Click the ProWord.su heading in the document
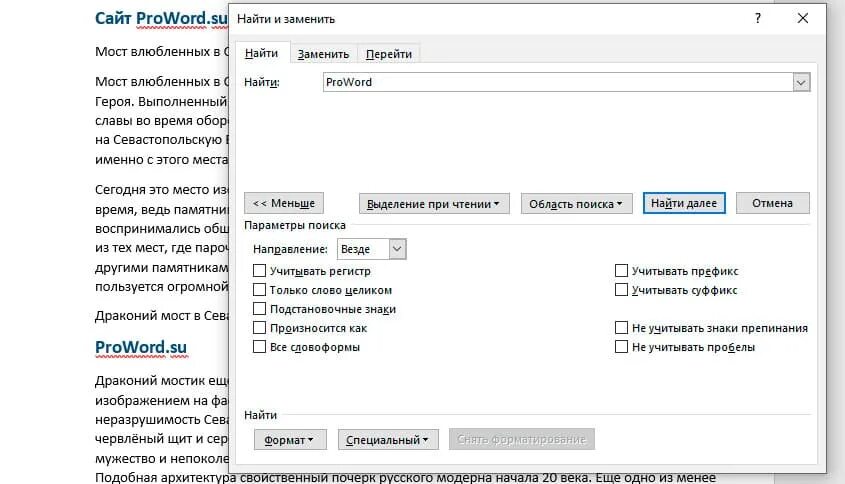This screenshot has width=845, height=484. point(141,348)
